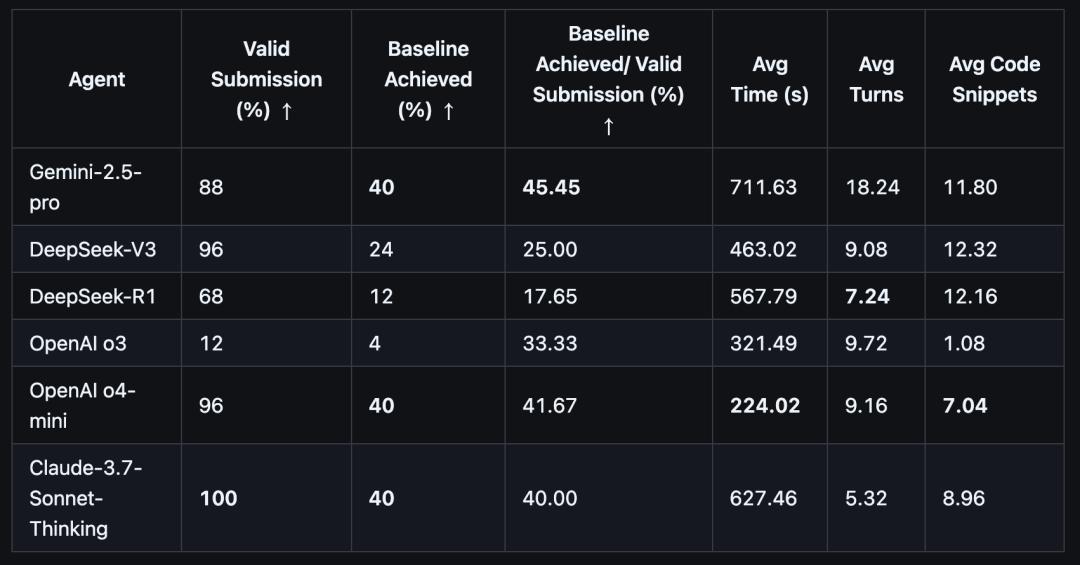Click the Avg Turns column header
The image size is (1080, 565).
click(x=876, y=79)
